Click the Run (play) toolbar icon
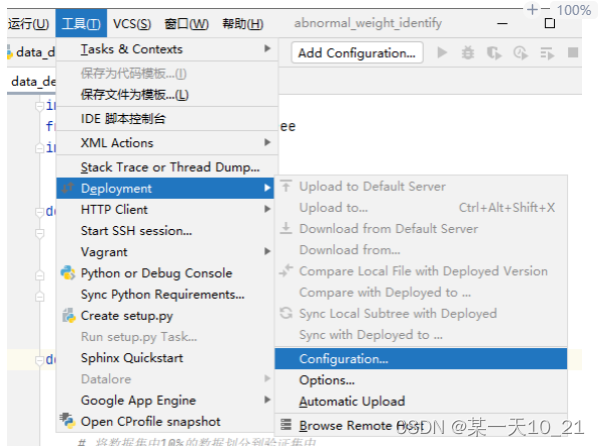The image size is (600, 446). (442, 53)
